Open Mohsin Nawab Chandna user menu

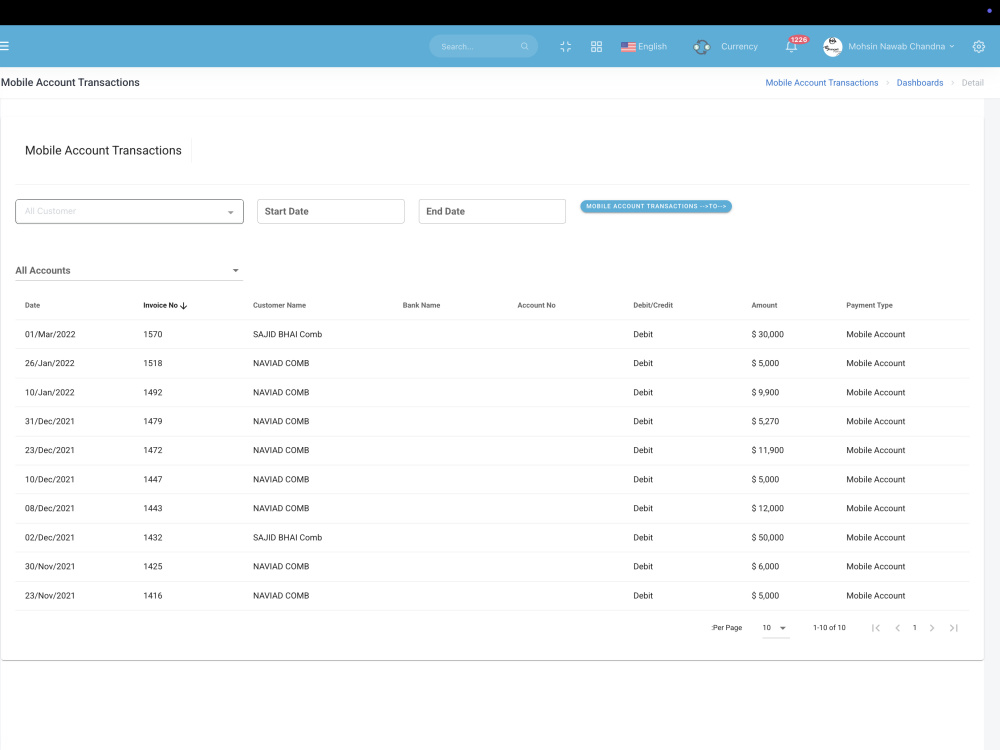(x=901, y=47)
